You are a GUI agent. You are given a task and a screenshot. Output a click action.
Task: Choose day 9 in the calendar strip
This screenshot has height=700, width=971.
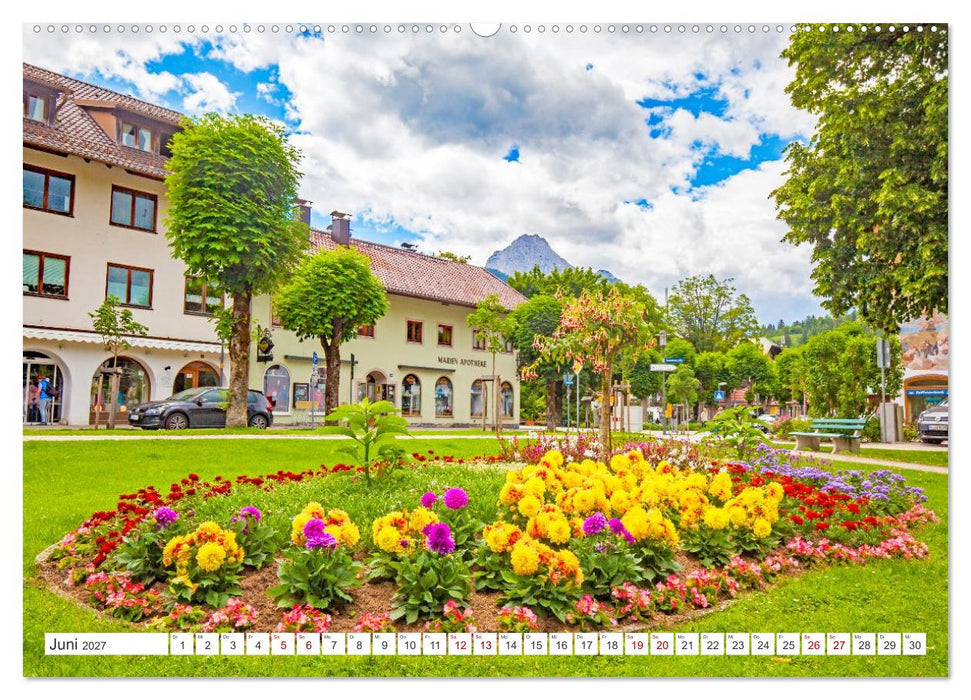(x=384, y=644)
